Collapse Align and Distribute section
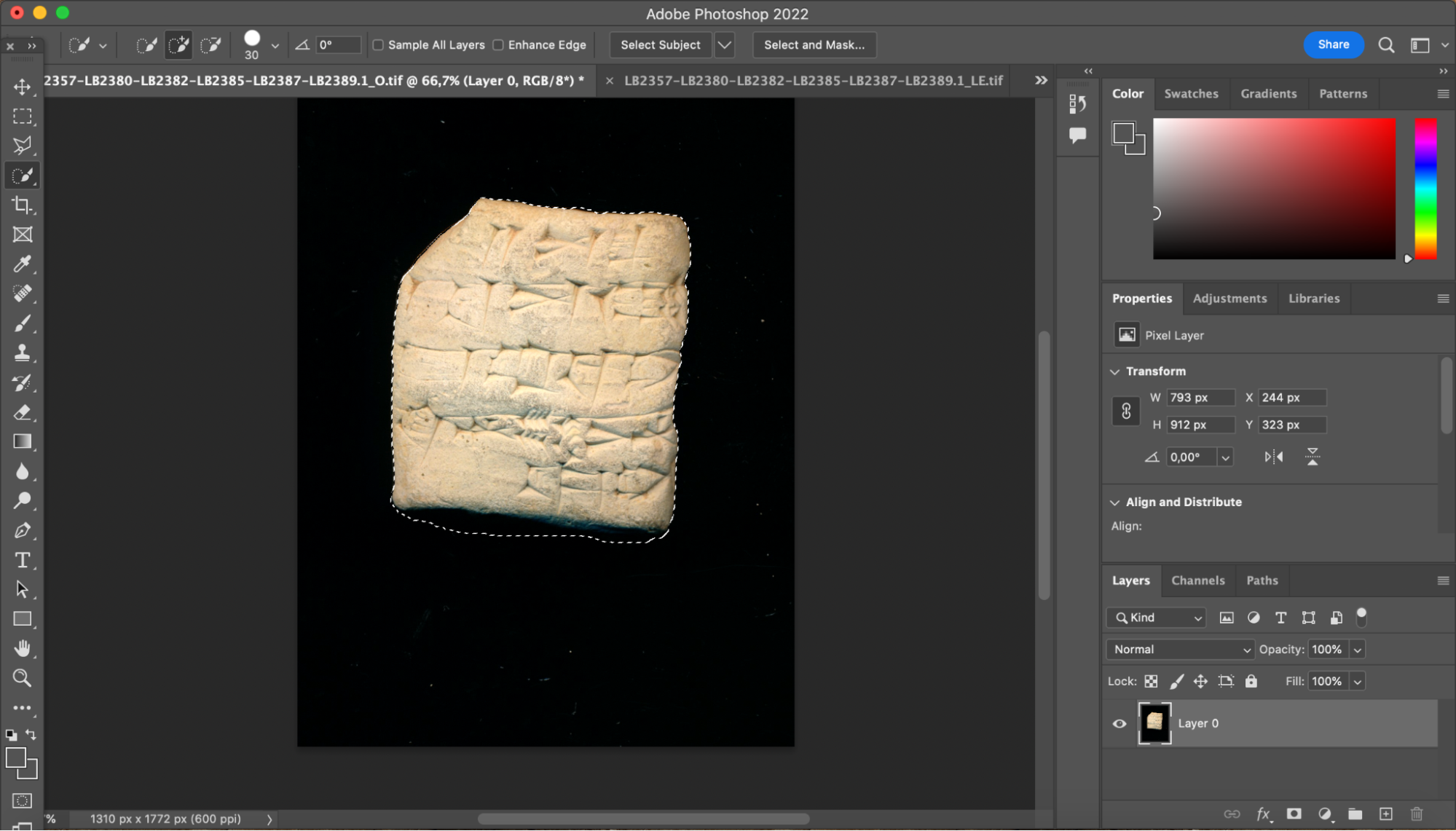The width and height of the screenshot is (1456, 831). tap(1114, 503)
